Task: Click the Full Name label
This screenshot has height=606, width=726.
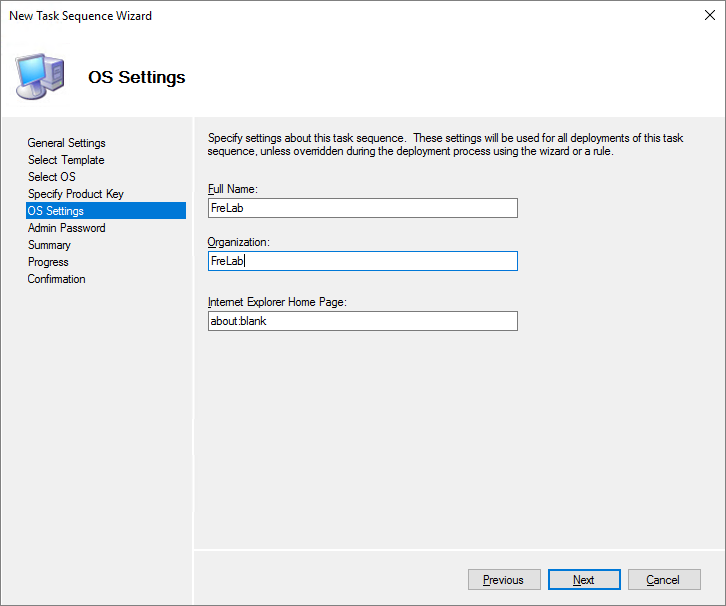Action: 233,189
